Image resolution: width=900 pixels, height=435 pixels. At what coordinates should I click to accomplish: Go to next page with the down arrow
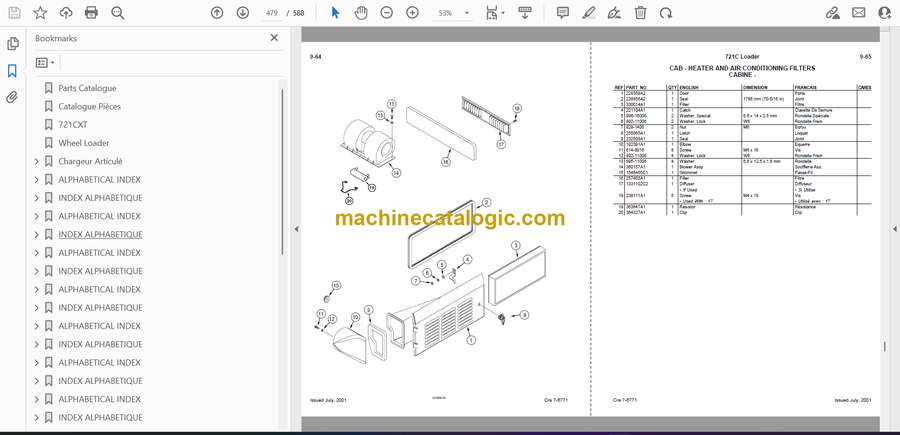point(243,13)
